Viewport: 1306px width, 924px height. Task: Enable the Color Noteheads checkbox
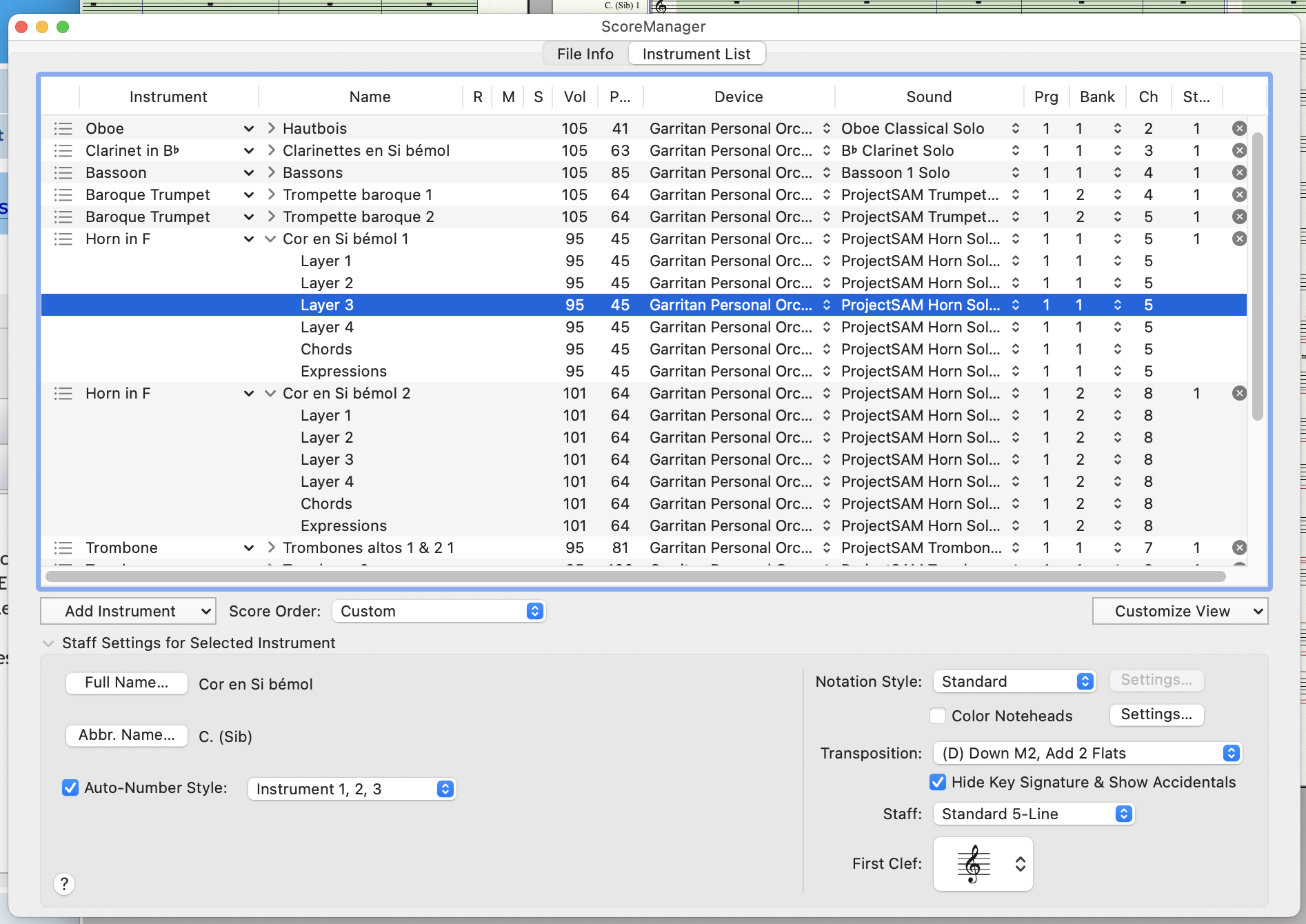coord(938,716)
